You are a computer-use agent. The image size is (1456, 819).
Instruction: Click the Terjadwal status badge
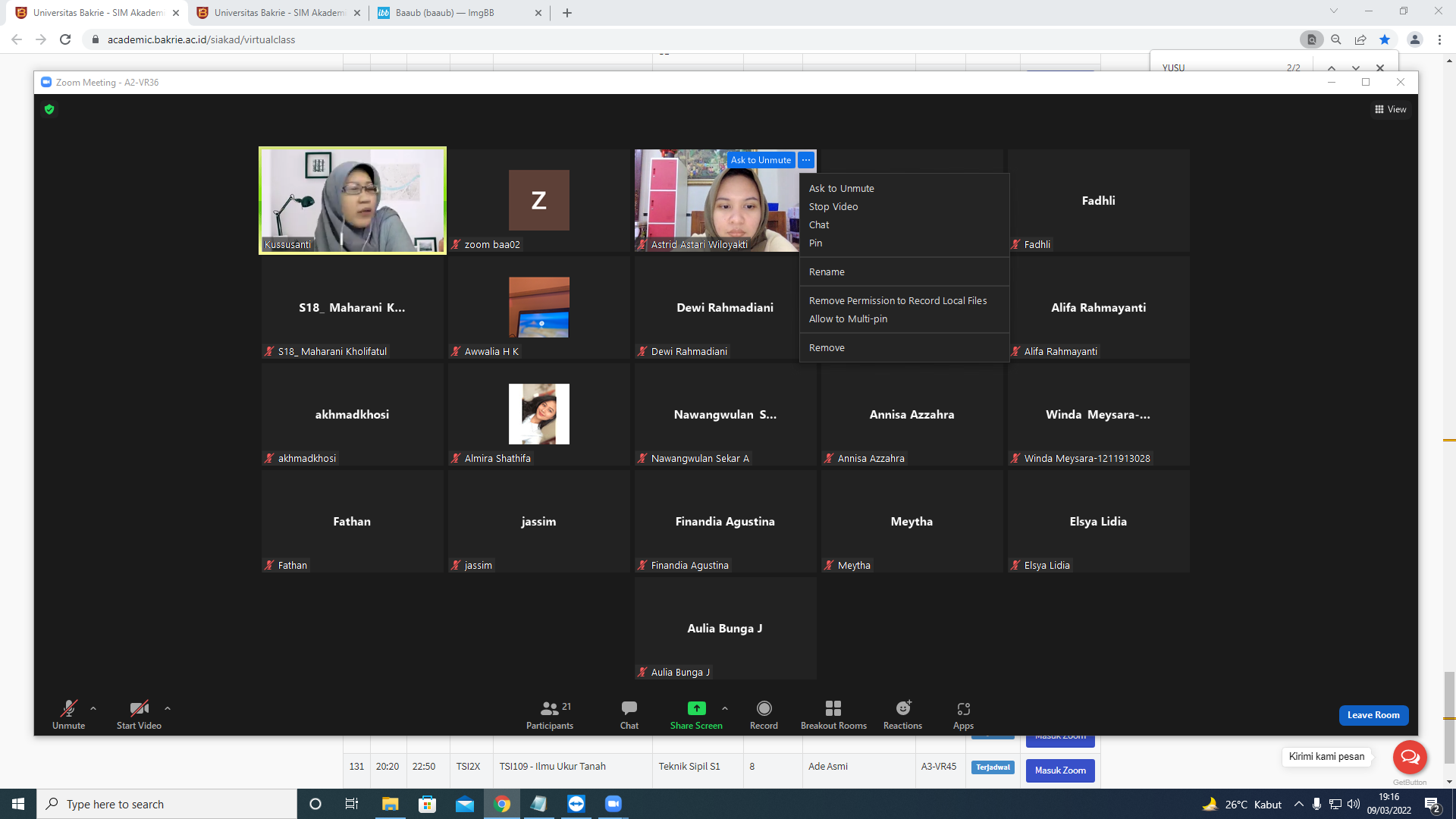tap(993, 767)
